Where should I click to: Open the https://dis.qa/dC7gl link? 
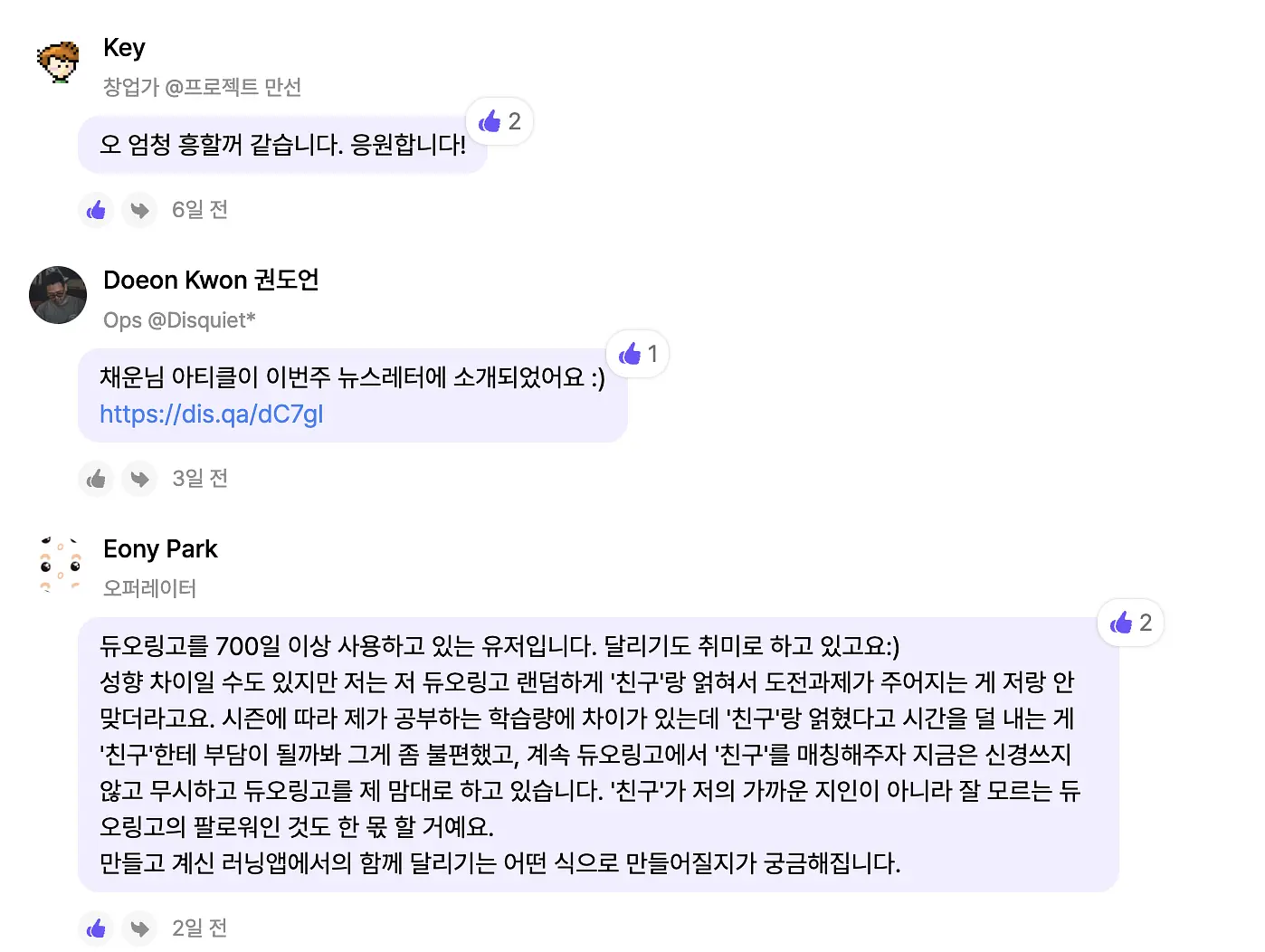(211, 414)
